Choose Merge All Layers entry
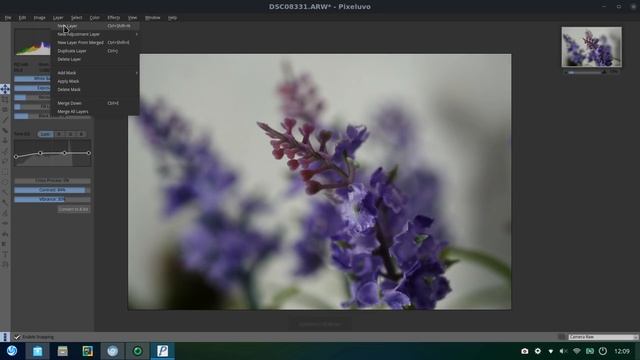 [95, 111]
